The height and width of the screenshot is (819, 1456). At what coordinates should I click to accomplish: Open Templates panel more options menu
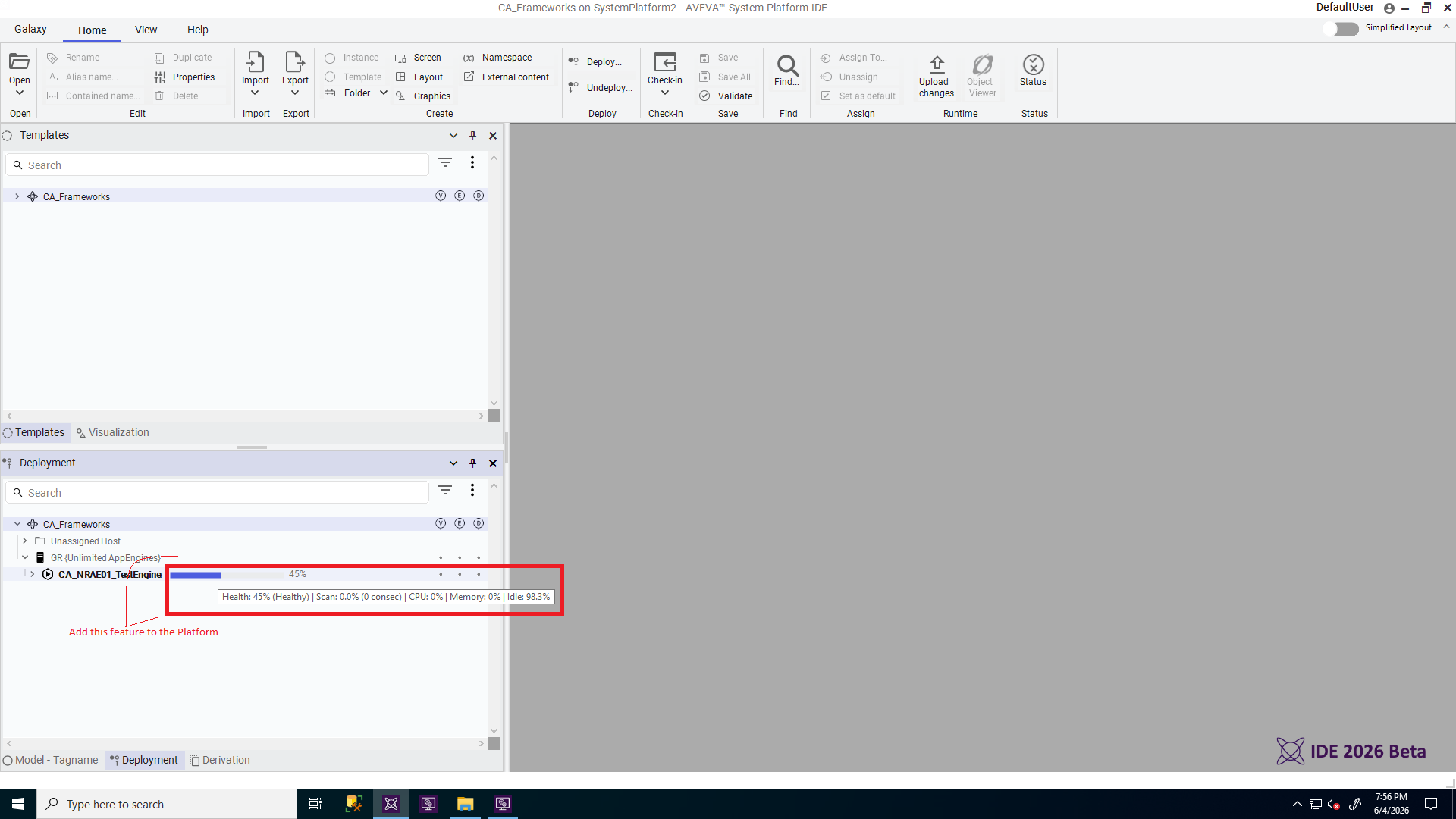coord(472,163)
